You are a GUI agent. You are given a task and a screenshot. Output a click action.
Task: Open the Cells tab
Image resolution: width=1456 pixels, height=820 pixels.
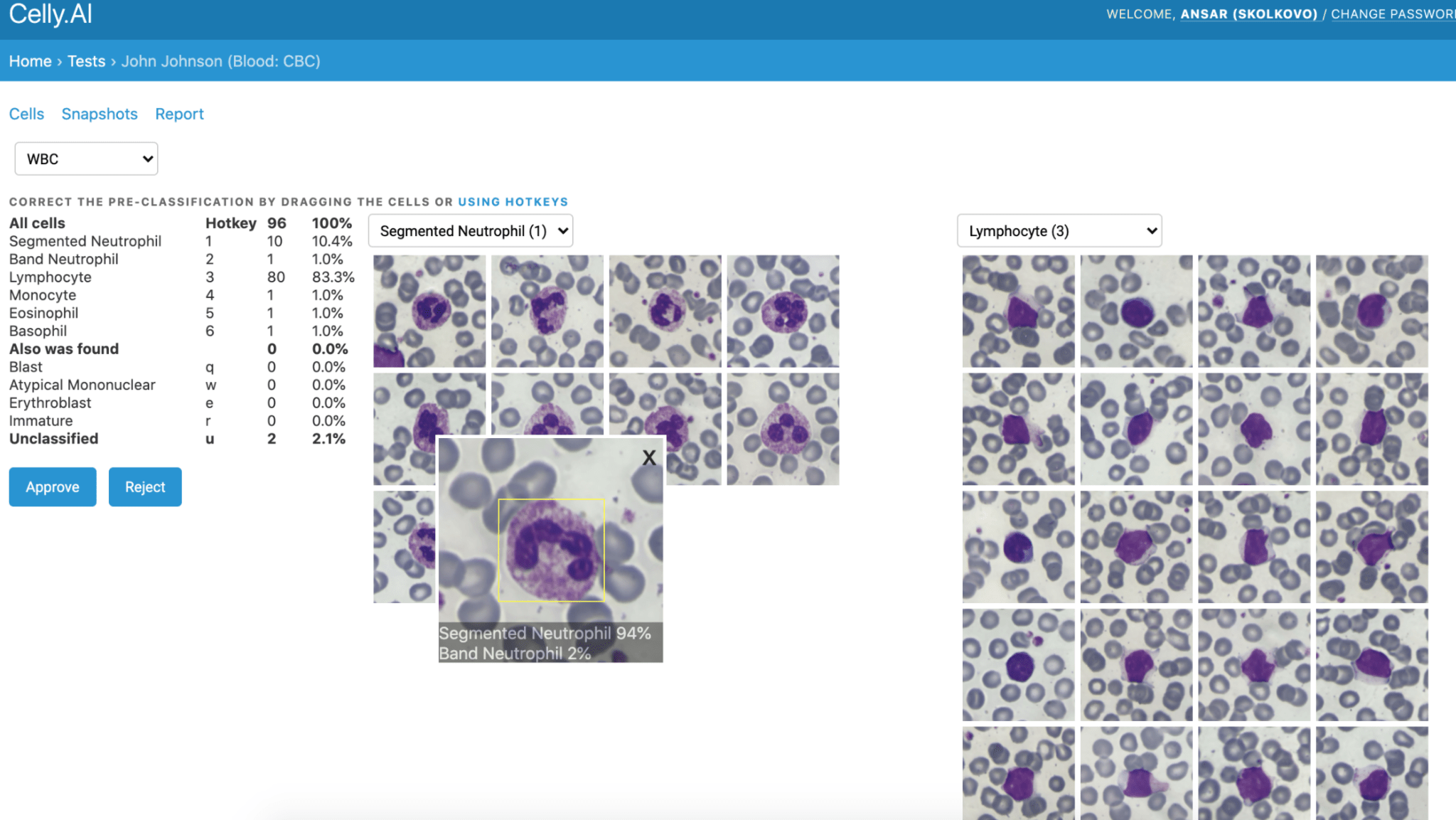26,114
